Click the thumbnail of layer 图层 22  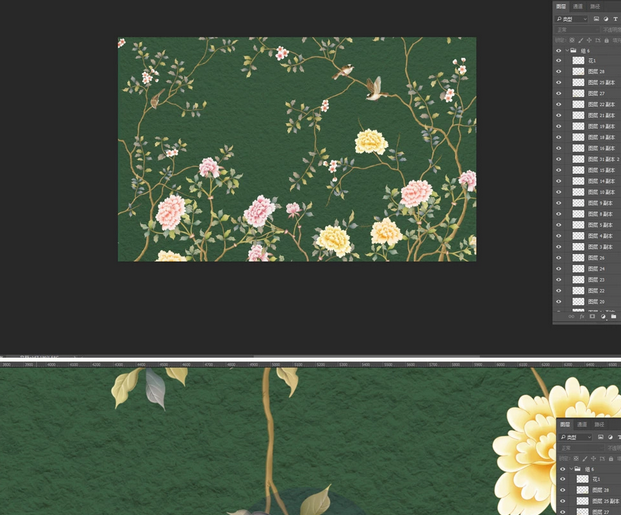pyautogui.click(x=578, y=291)
